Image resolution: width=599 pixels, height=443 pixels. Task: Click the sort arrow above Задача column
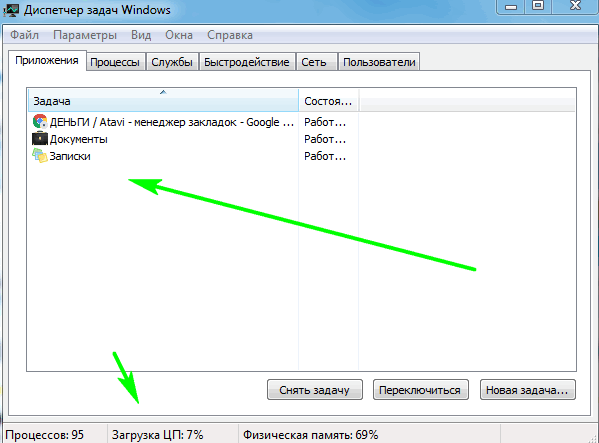click(163, 92)
